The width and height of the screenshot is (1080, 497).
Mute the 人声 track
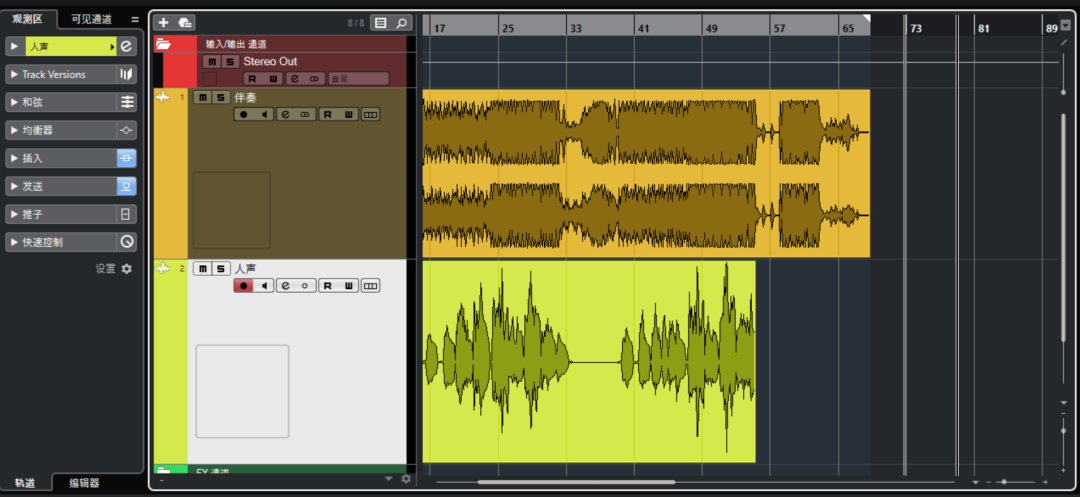click(202, 268)
